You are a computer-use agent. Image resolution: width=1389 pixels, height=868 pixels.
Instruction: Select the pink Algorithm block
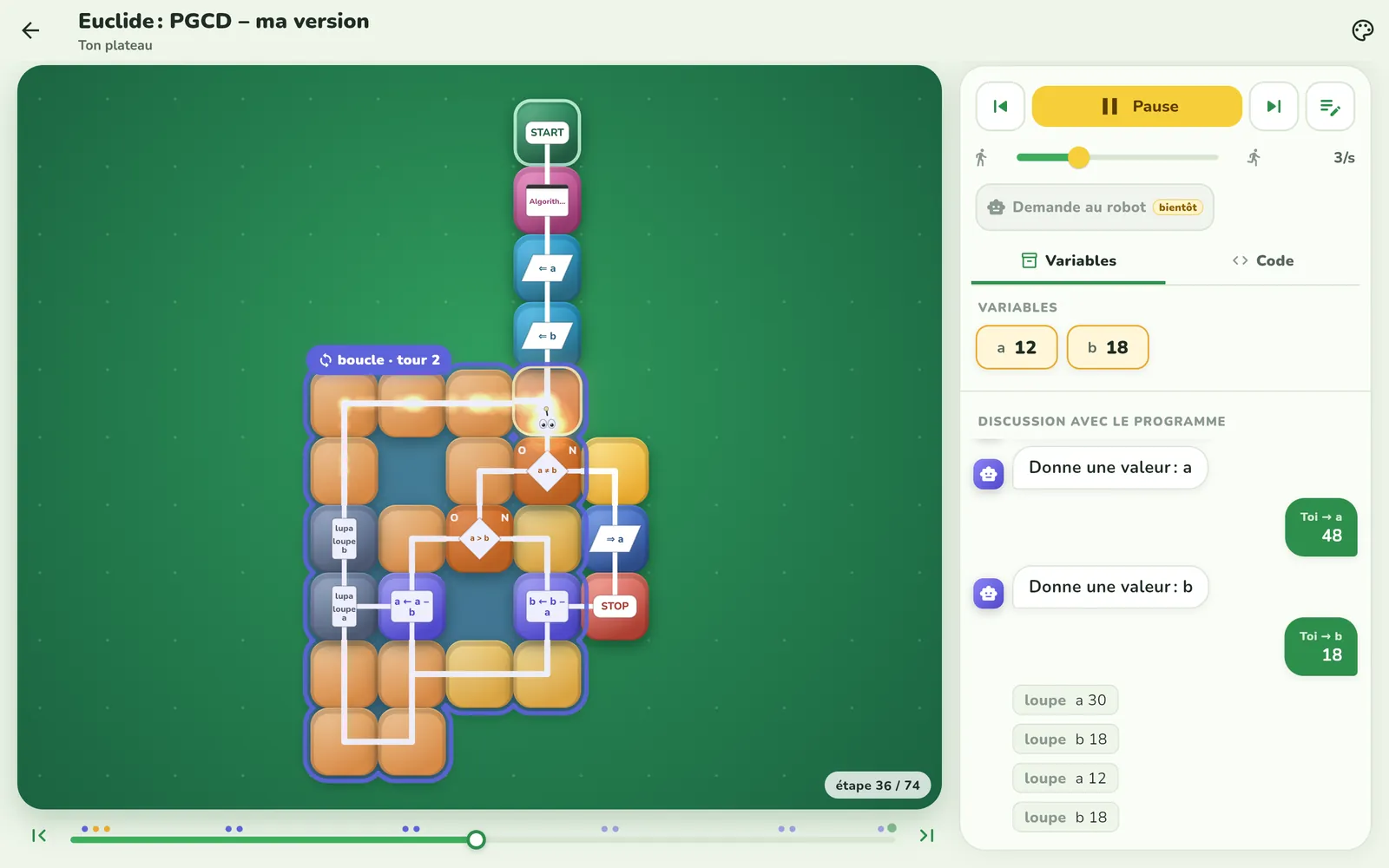click(x=547, y=201)
